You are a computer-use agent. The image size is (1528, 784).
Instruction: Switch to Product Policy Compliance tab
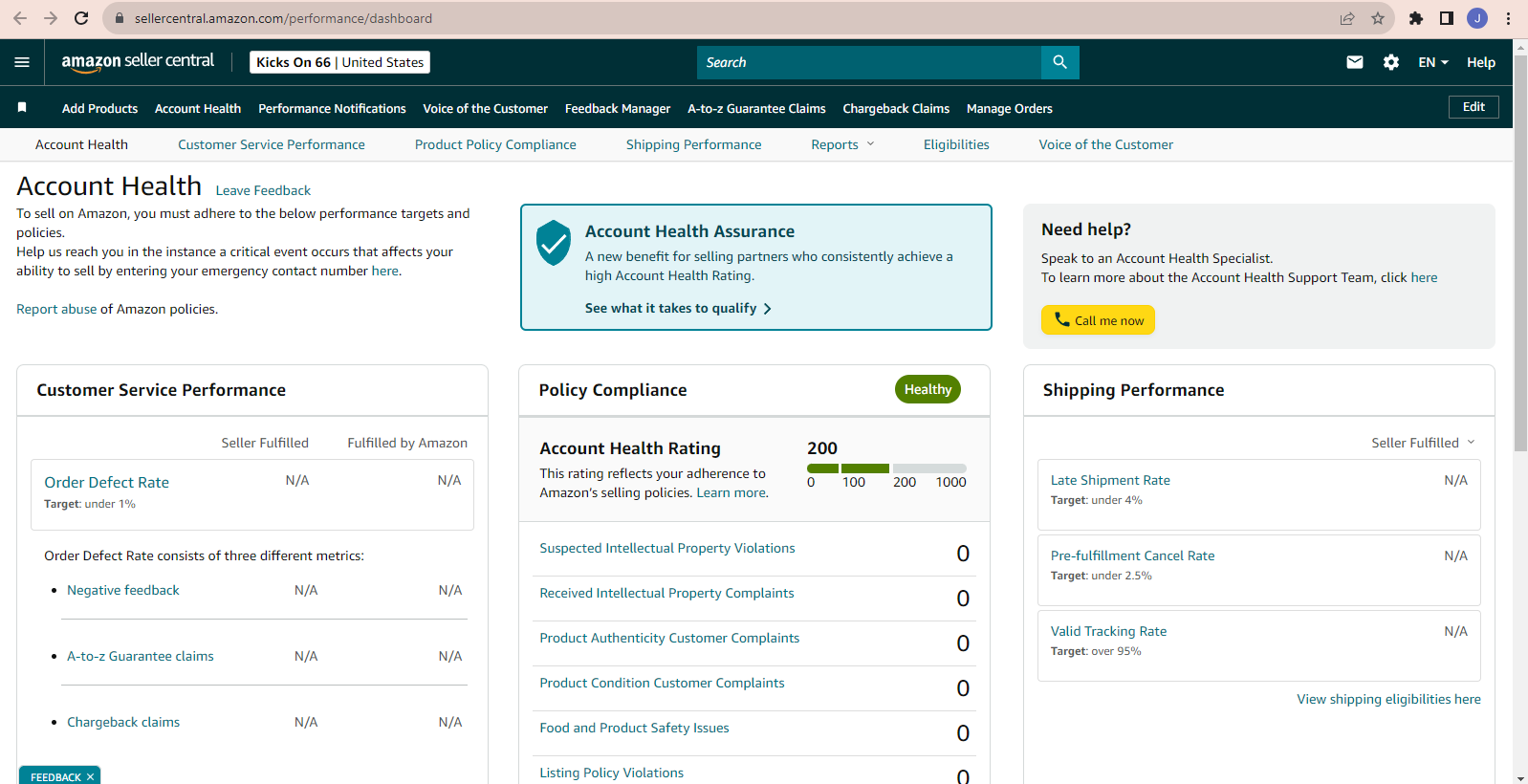(495, 144)
